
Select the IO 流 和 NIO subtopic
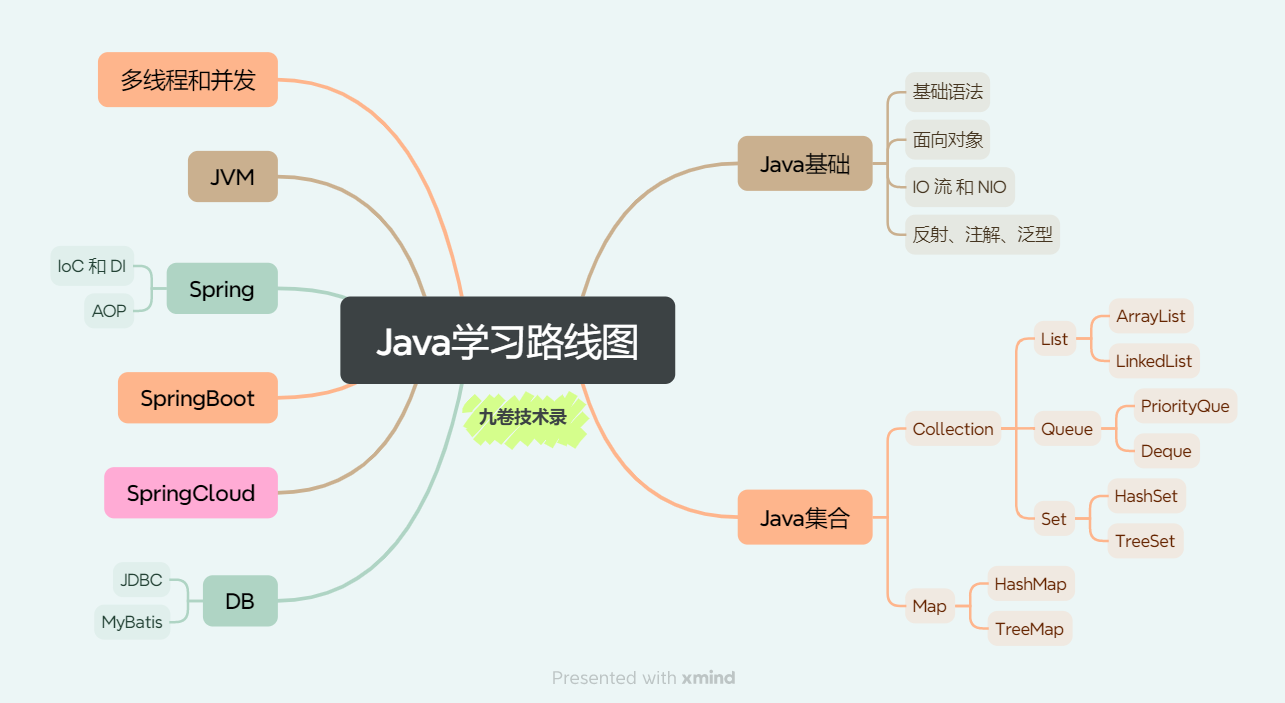pyautogui.click(x=960, y=187)
